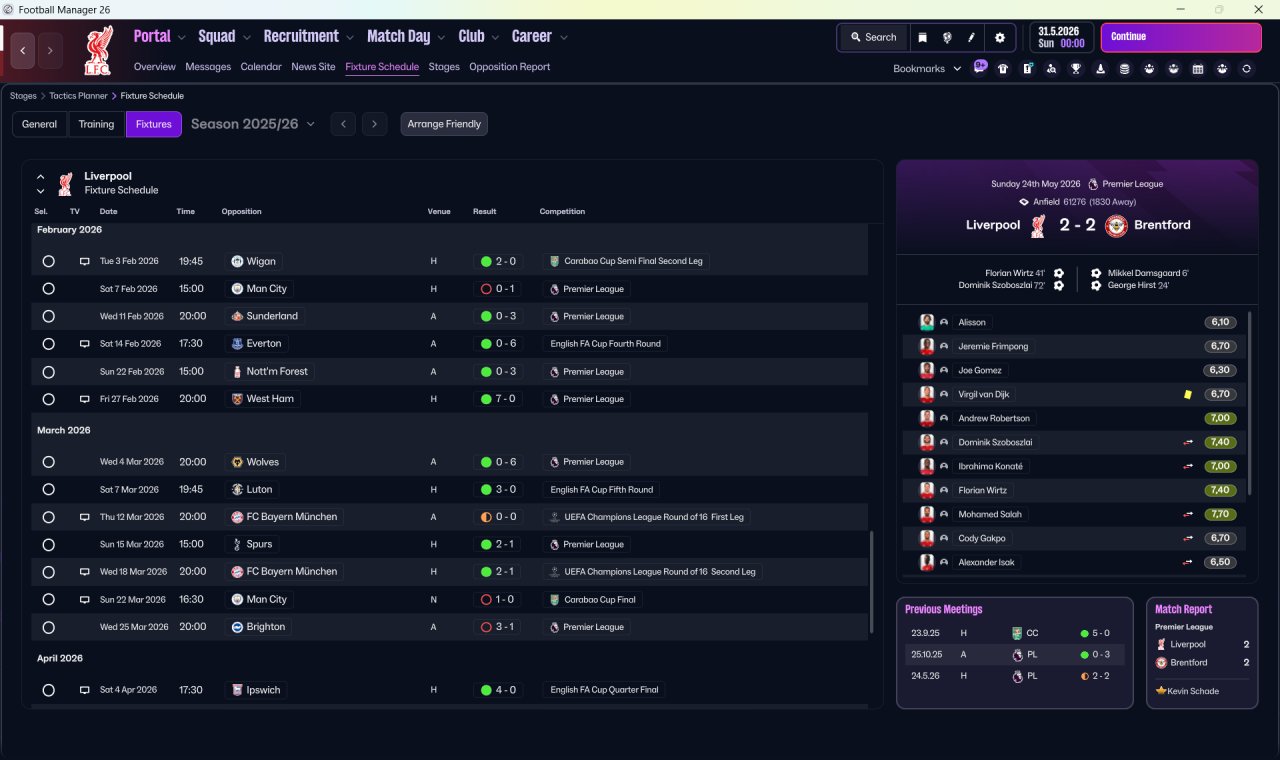This screenshot has height=760, width=1280.
Task: Select the Spurs fixture radio button
Action: click(x=48, y=544)
